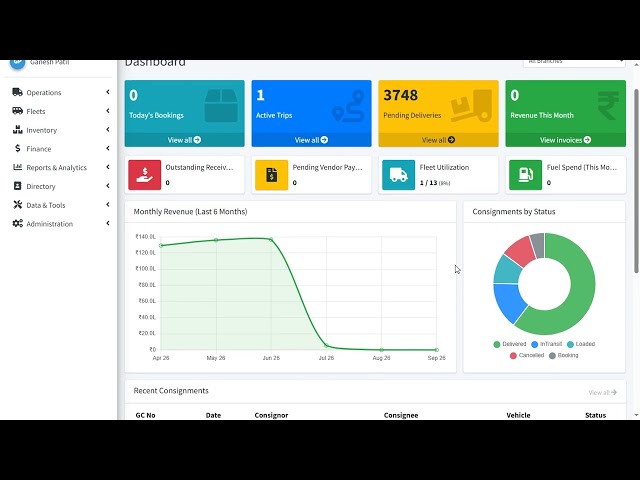Click the Monthly Revenue (Last 6 Months) title
The width and height of the screenshot is (640, 480).
[x=190, y=211]
